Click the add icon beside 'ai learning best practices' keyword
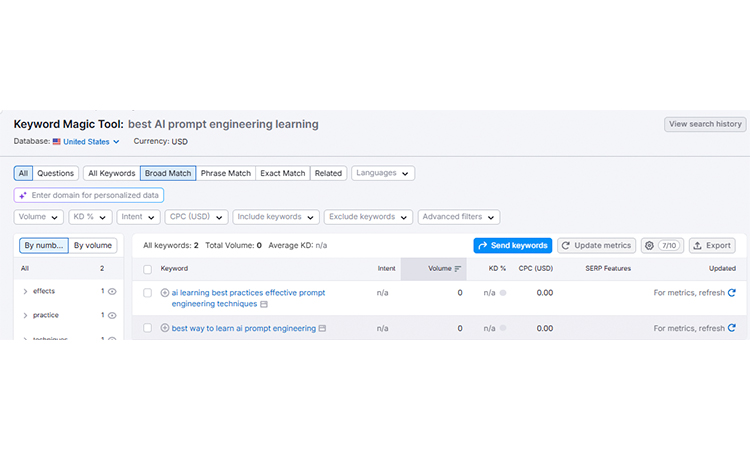This screenshot has height=450, width=750. pyautogui.click(x=165, y=293)
